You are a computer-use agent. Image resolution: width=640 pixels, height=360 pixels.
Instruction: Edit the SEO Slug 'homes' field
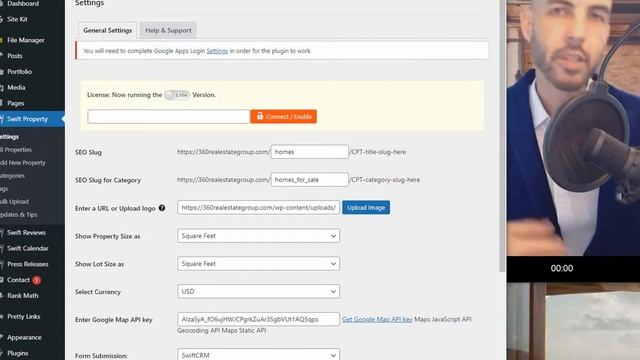(309, 152)
